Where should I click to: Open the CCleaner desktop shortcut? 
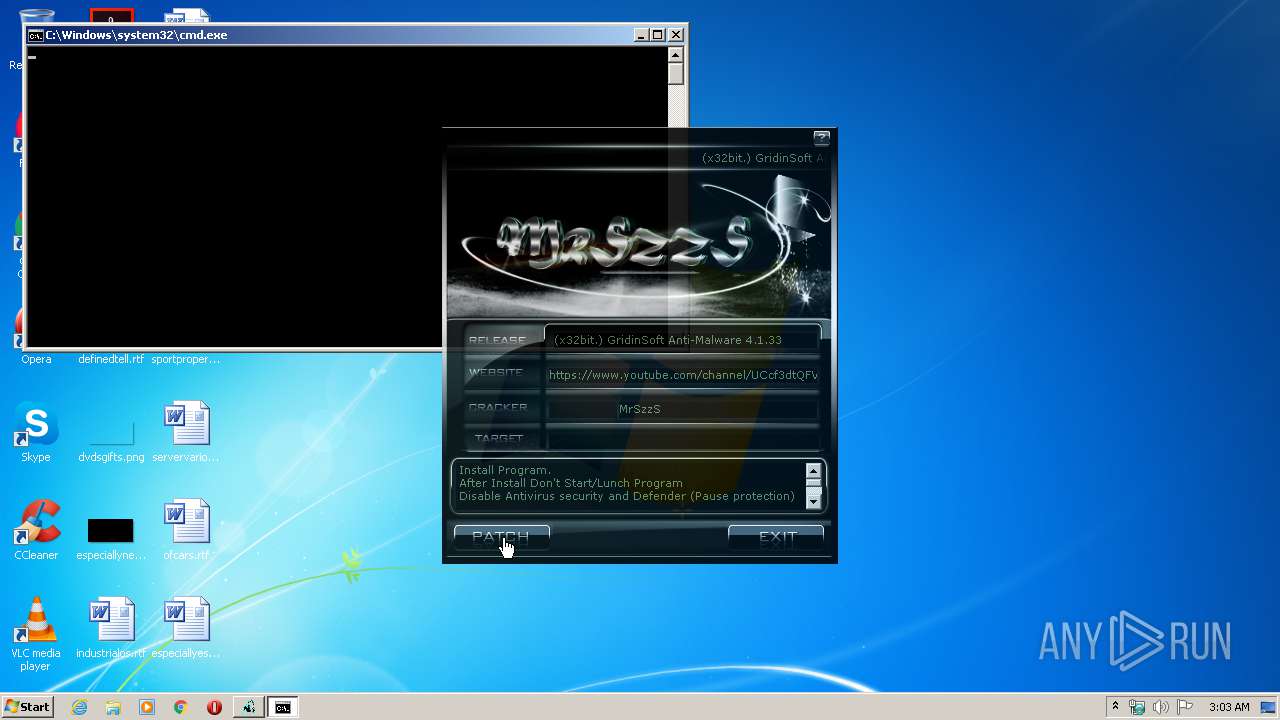pyautogui.click(x=36, y=530)
